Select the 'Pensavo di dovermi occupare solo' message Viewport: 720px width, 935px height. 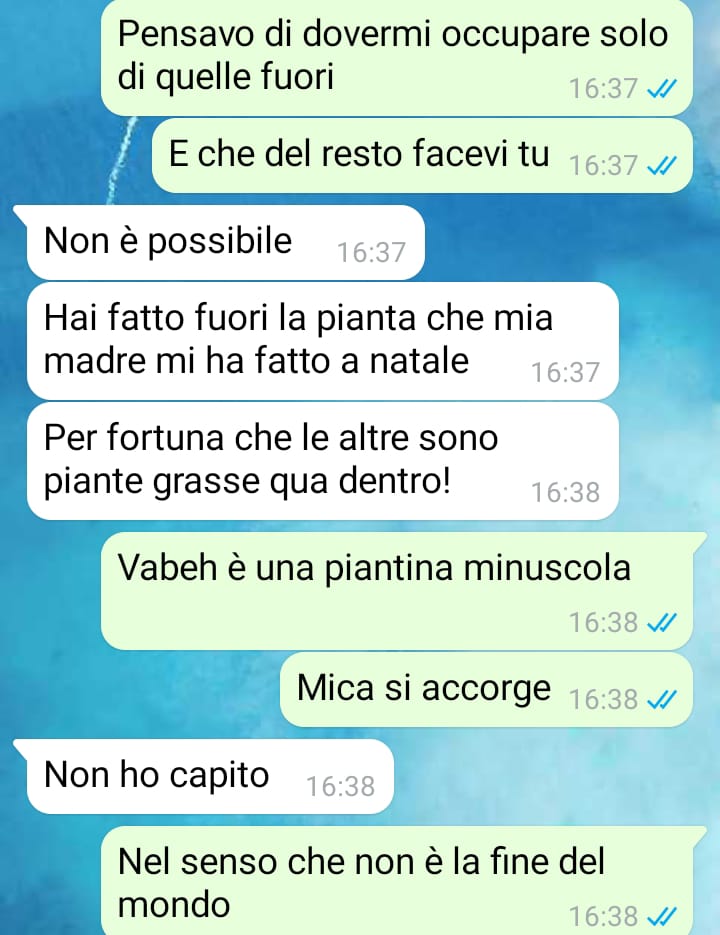397,58
